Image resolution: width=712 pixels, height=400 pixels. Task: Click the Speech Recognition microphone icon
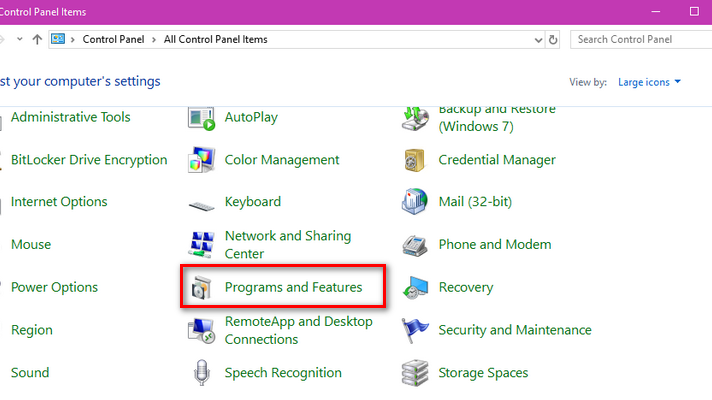(x=202, y=373)
